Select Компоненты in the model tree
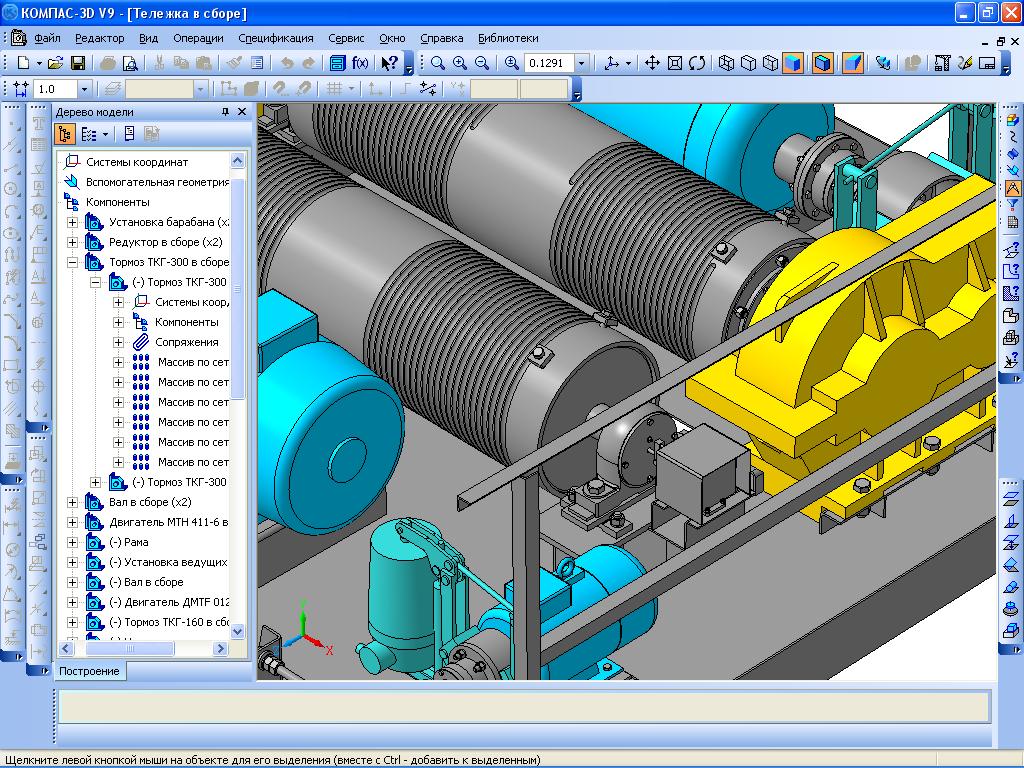The width and height of the screenshot is (1024, 768). point(117,202)
